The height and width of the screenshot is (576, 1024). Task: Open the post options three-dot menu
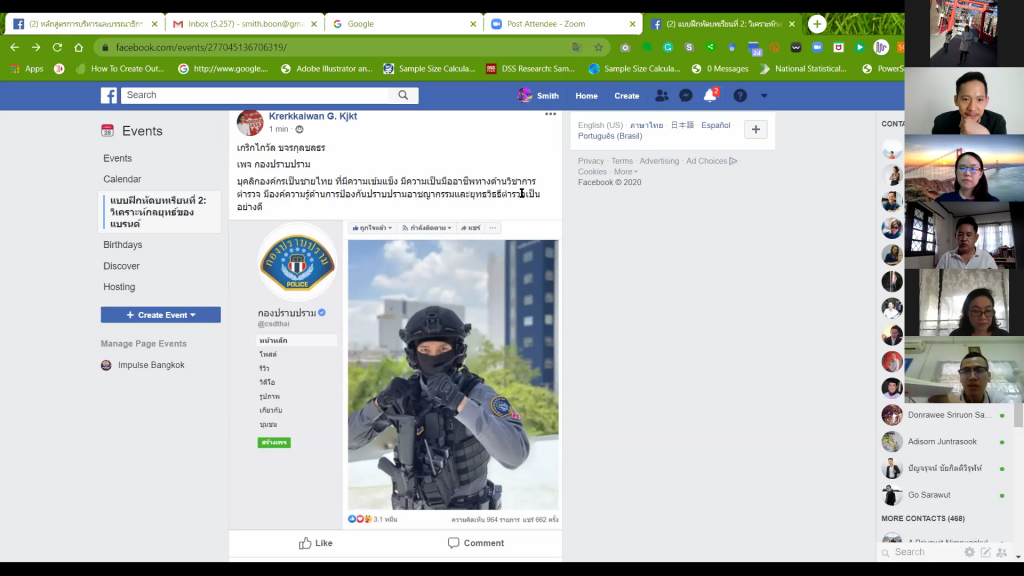click(x=551, y=114)
